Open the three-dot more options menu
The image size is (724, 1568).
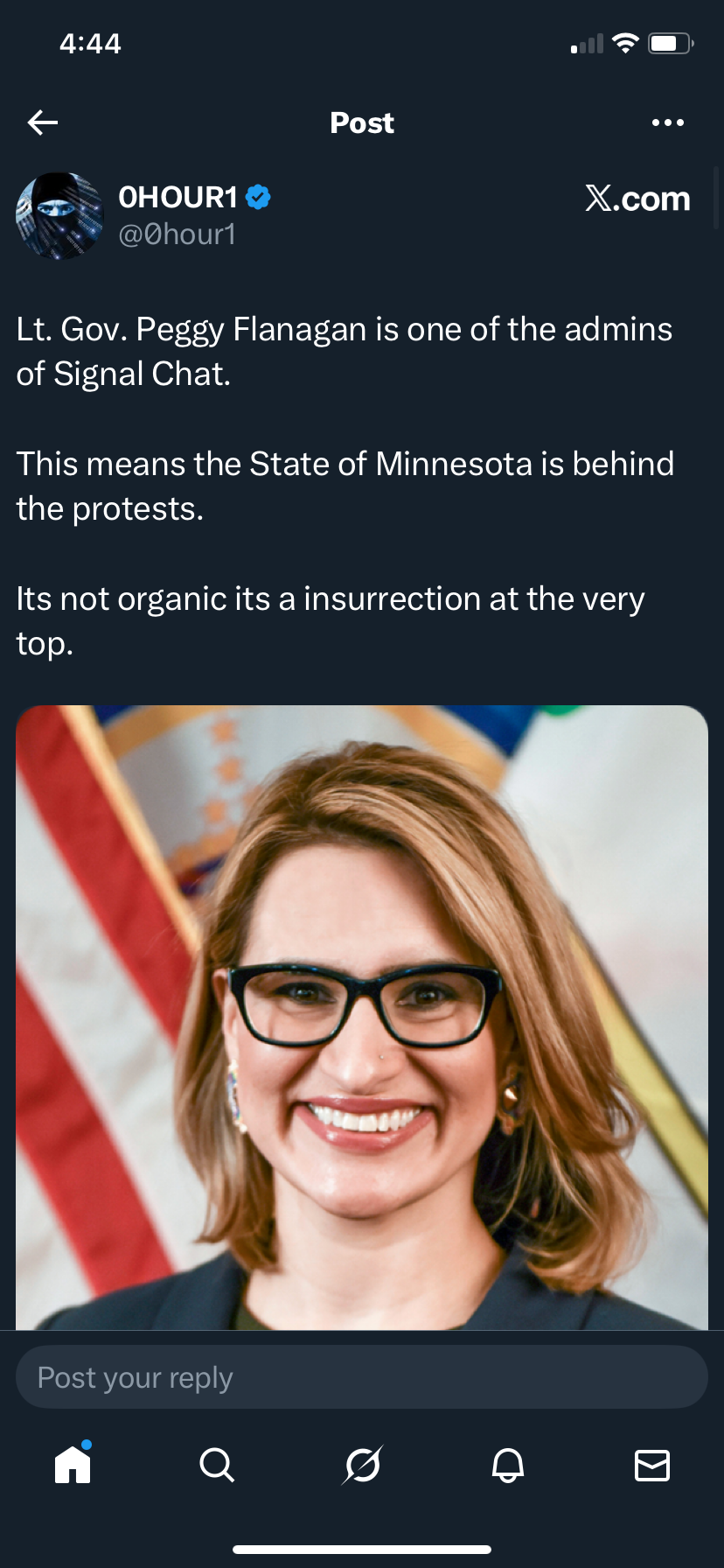[668, 122]
